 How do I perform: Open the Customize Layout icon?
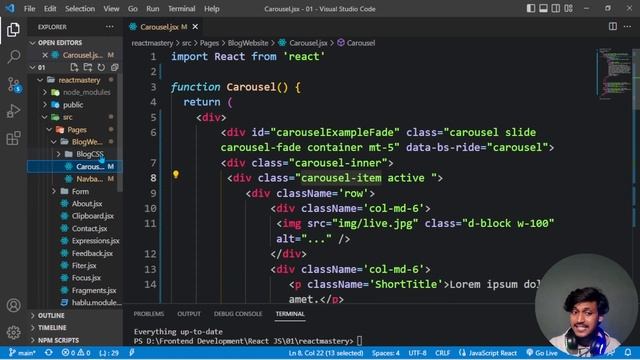coord(569,9)
